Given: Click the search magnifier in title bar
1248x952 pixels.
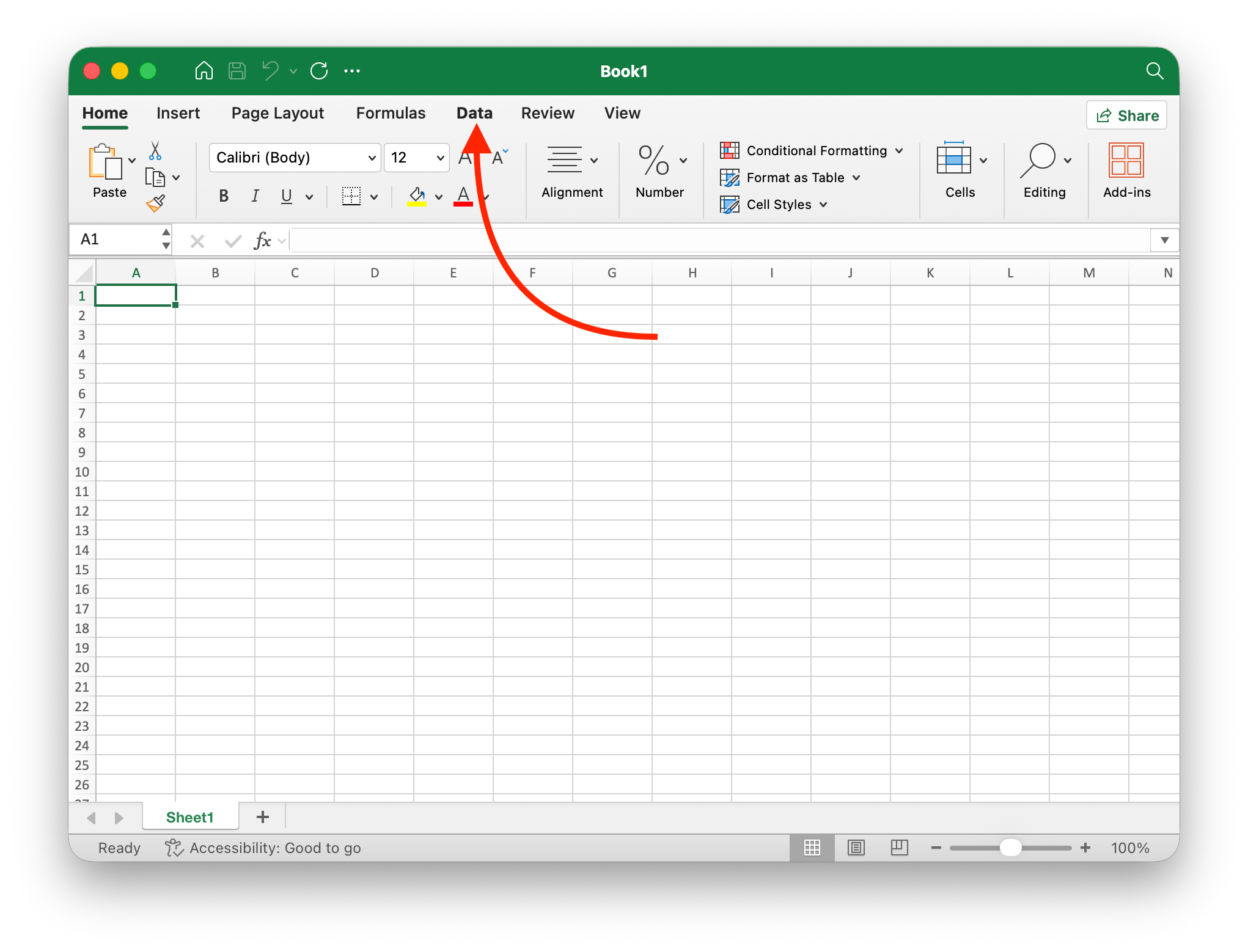Looking at the screenshot, I should tap(1154, 71).
